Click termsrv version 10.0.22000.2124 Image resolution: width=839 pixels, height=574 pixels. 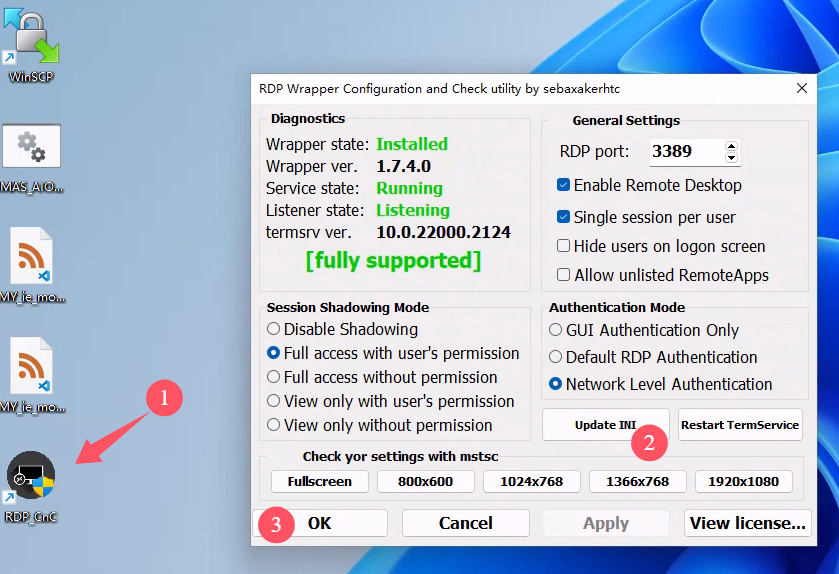click(x=443, y=232)
